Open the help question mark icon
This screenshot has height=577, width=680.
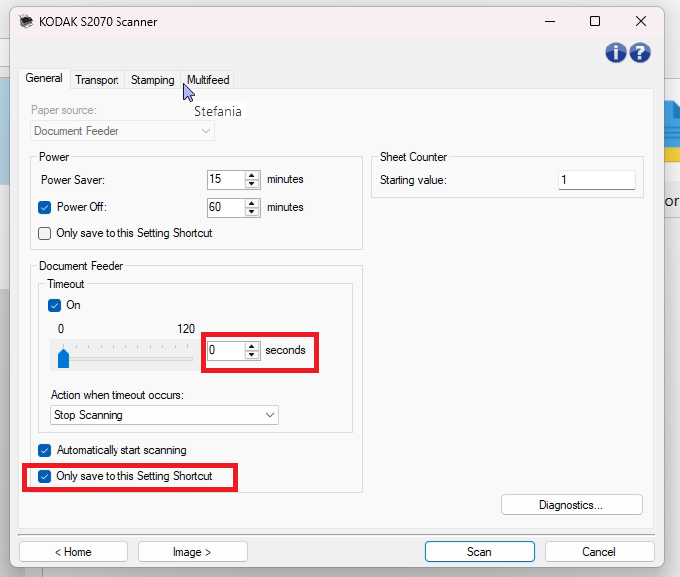coord(640,53)
